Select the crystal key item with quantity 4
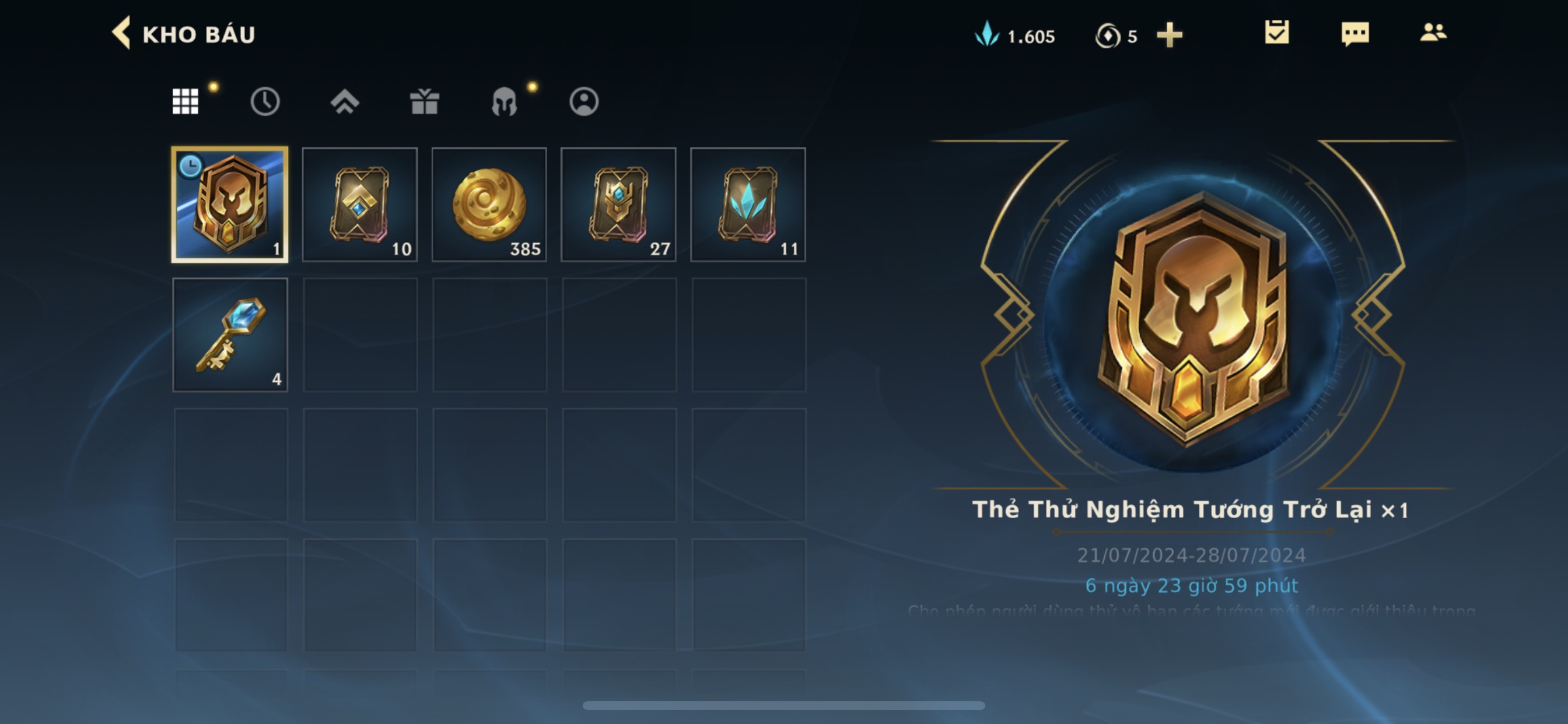The height and width of the screenshot is (724, 1568). [x=230, y=335]
